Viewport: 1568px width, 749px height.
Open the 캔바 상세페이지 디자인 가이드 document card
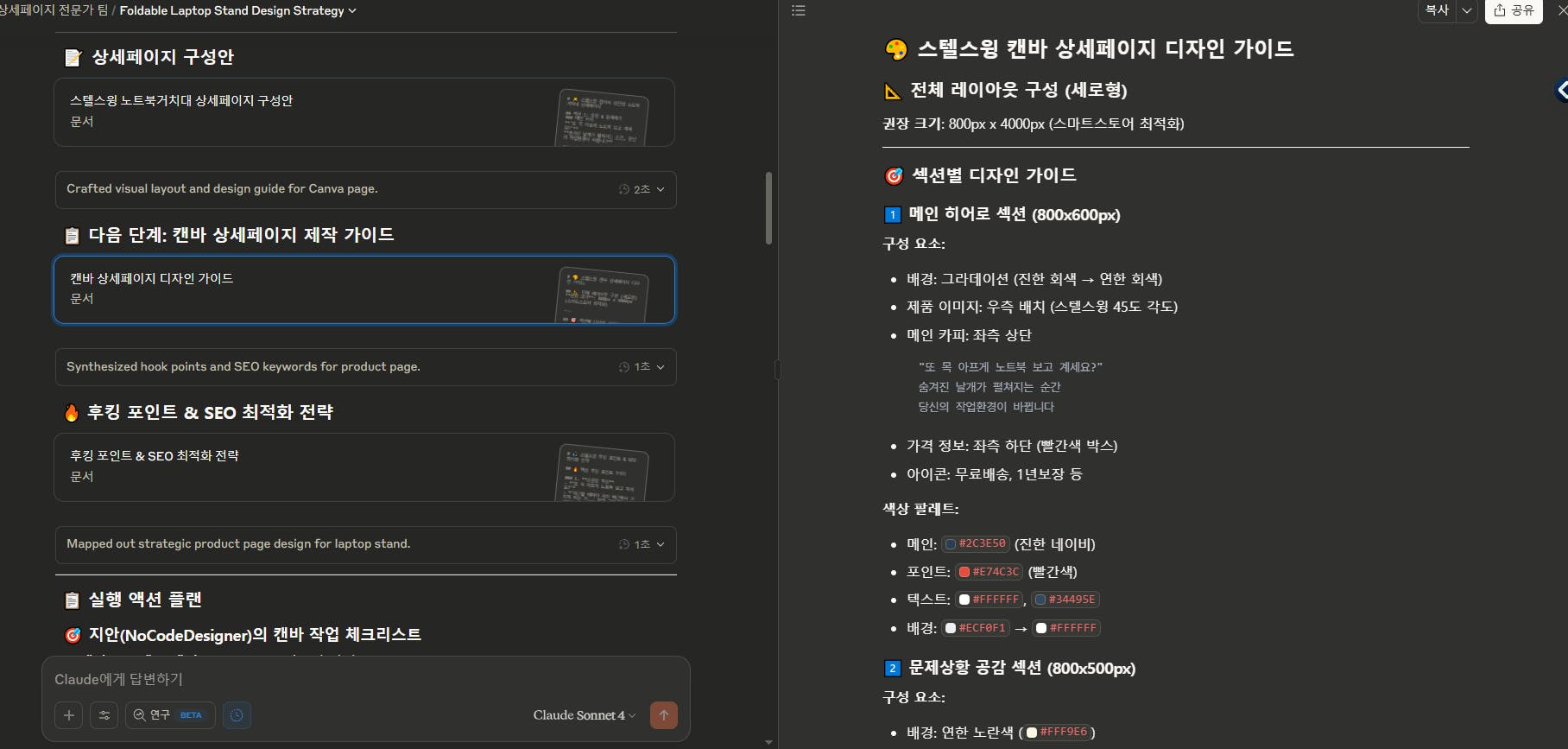pyautogui.click(x=364, y=289)
